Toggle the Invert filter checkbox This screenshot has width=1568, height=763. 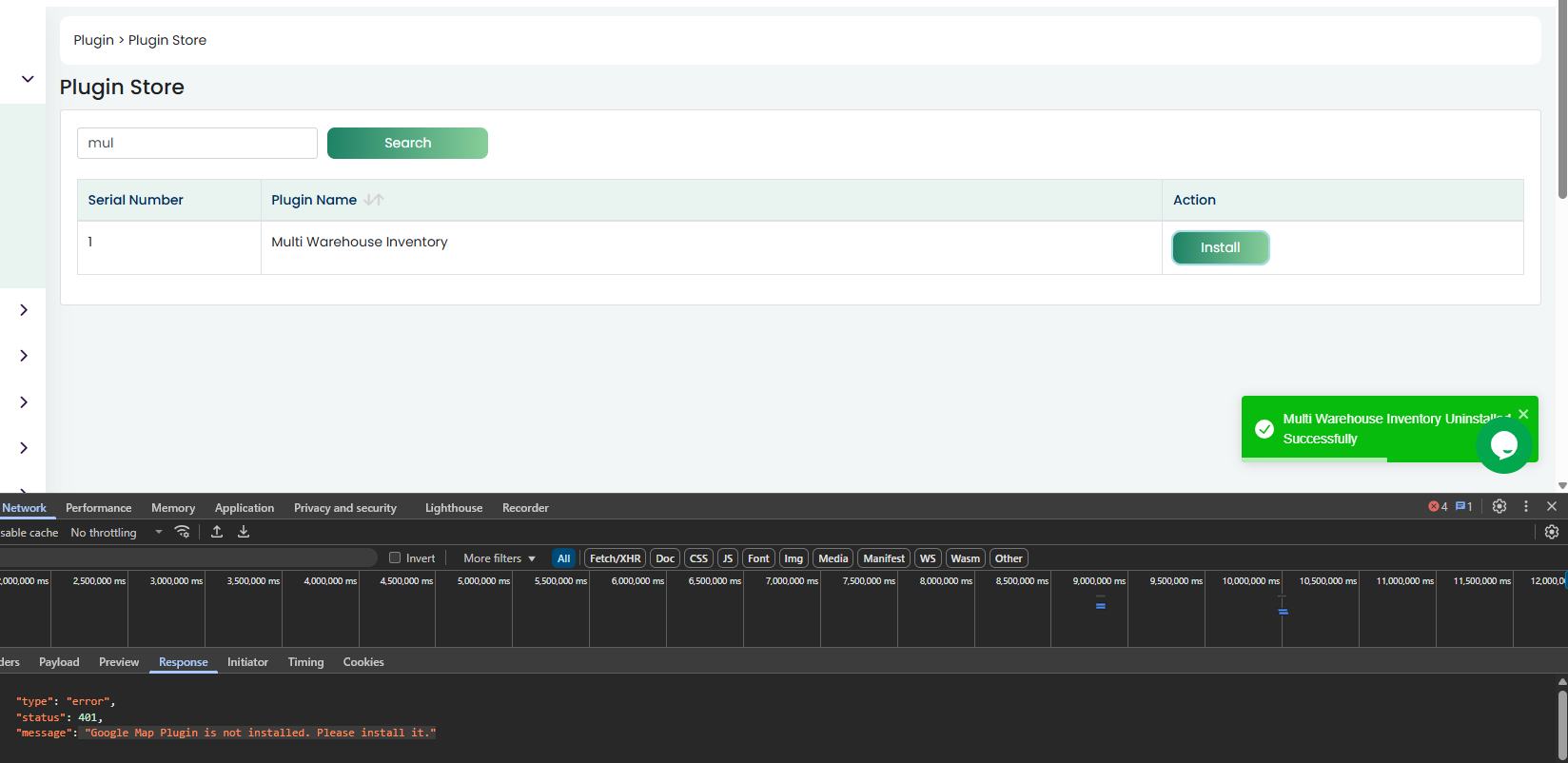(x=395, y=558)
